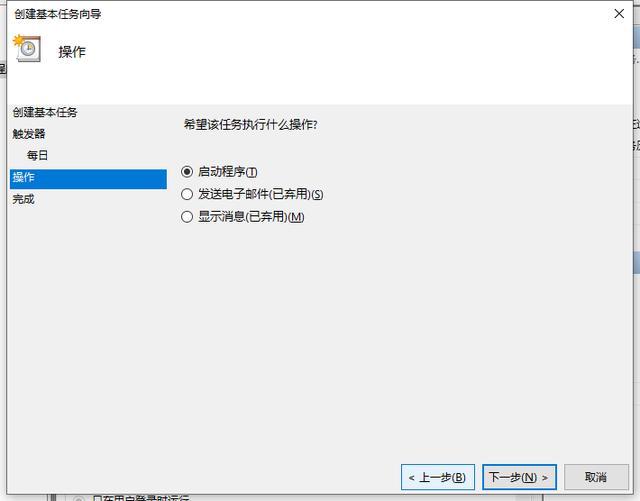The image size is (640, 501).
Task: Cancel the wizard via 取消 button
Action: (596, 477)
